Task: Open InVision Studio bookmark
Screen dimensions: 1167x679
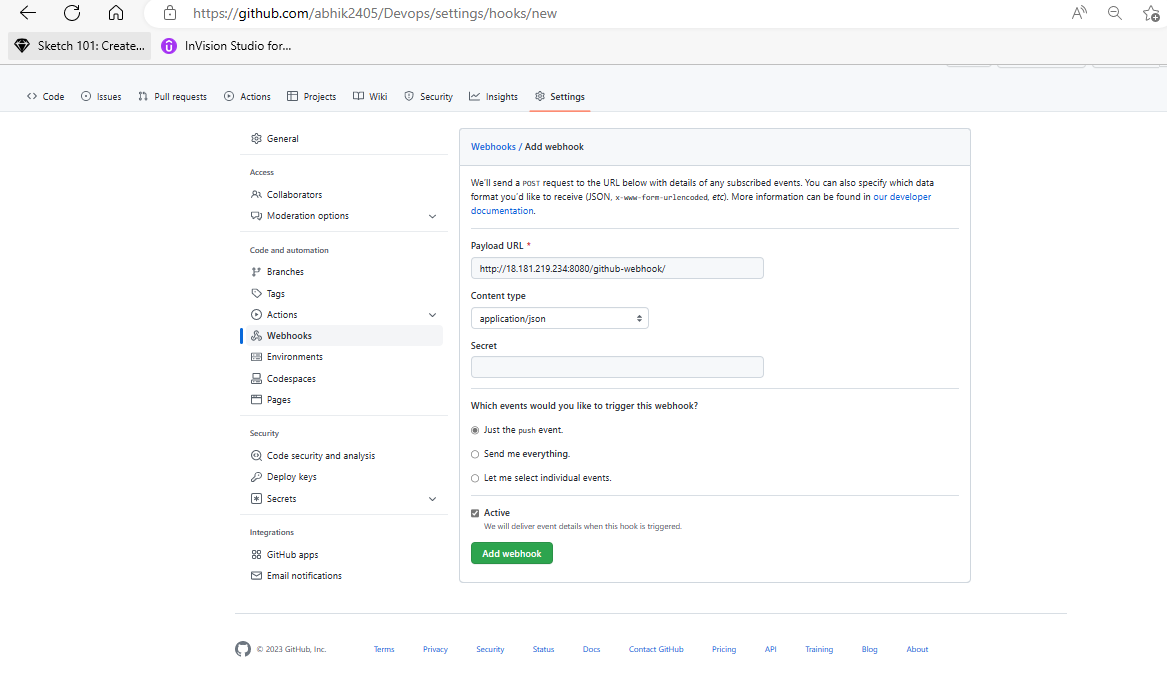Action: (226, 45)
